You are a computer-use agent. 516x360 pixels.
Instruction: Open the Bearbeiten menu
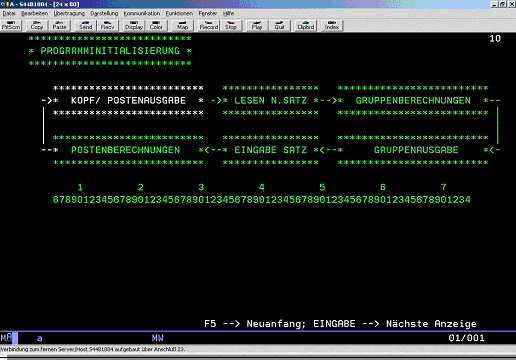pos(35,13)
